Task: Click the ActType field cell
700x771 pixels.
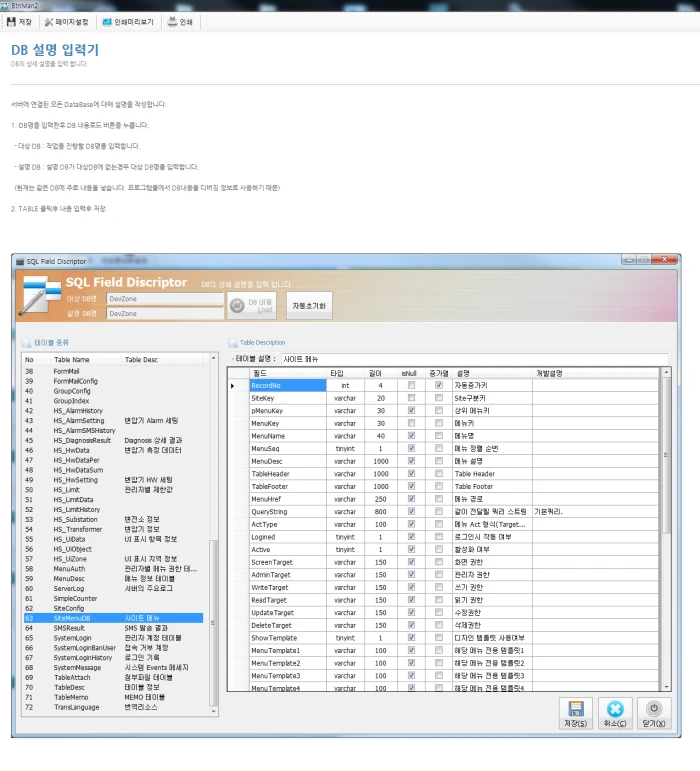Action: [x=288, y=524]
